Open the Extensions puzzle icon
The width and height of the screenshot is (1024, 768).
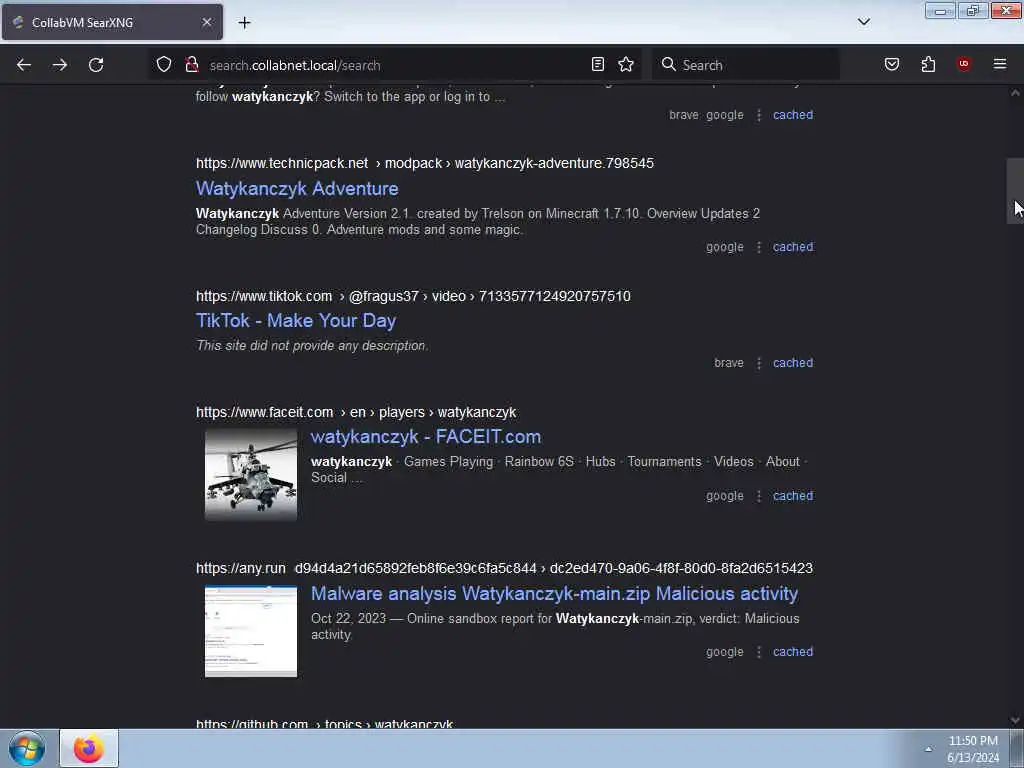coord(928,64)
